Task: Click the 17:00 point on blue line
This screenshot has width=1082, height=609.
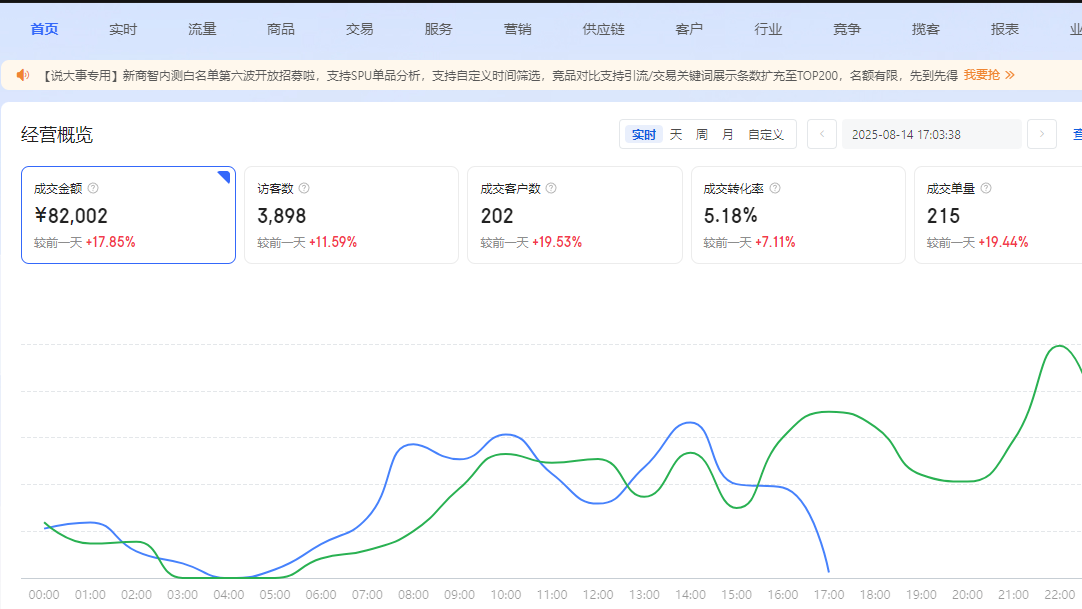Action: (829, 572)
